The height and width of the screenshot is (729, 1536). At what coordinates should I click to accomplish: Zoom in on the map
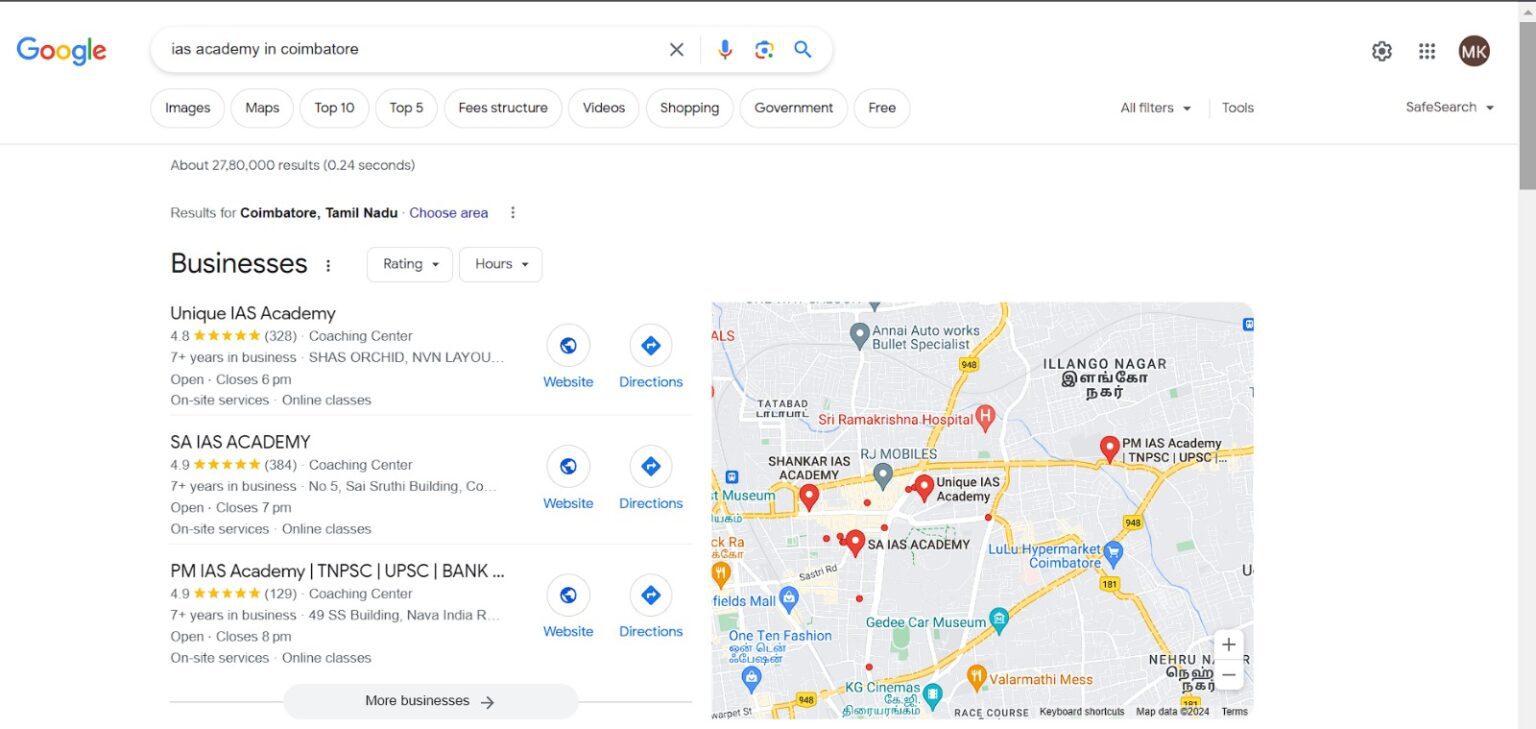1229,645
